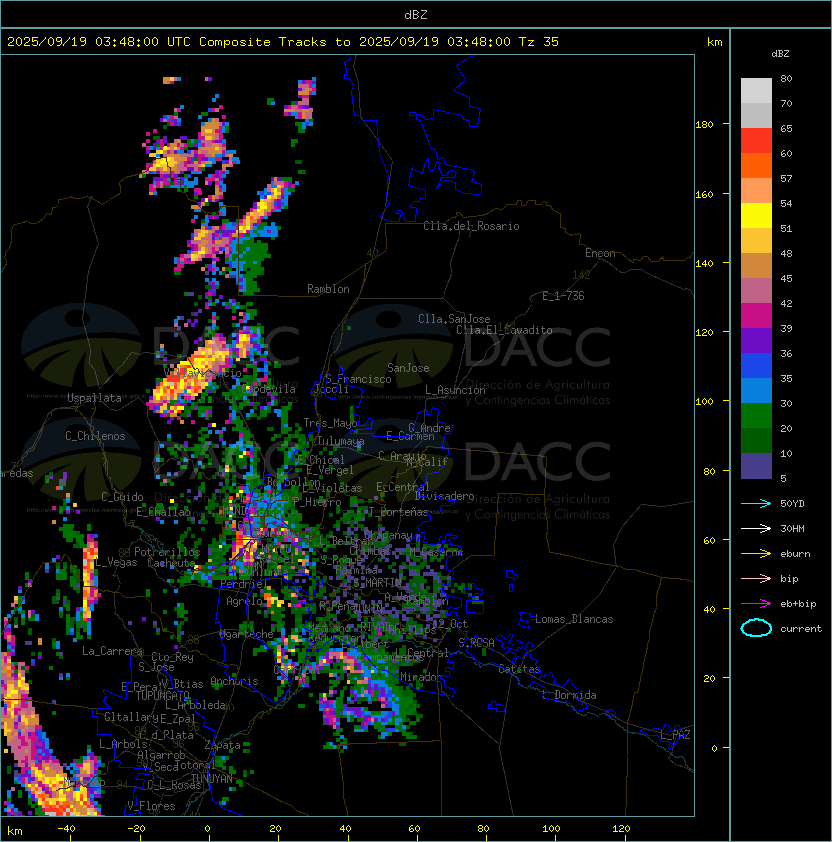The height and width of the screenshot is (842, 832).
Task: Click the Clla.del_Rosario place label
Action: tap(471, 226)
